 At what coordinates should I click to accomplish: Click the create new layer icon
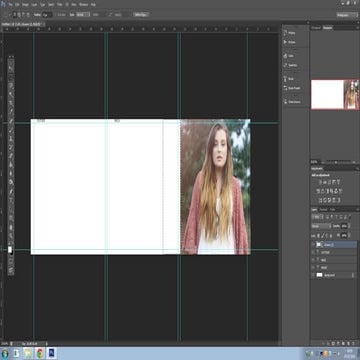click(x=348, y=343)
